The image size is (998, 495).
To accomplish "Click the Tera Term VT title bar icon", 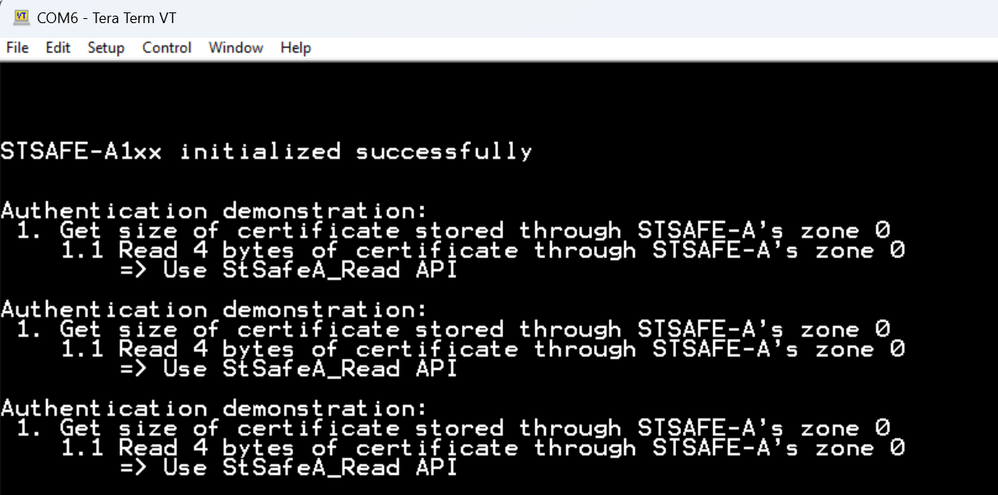I will (x=20, y=18).
